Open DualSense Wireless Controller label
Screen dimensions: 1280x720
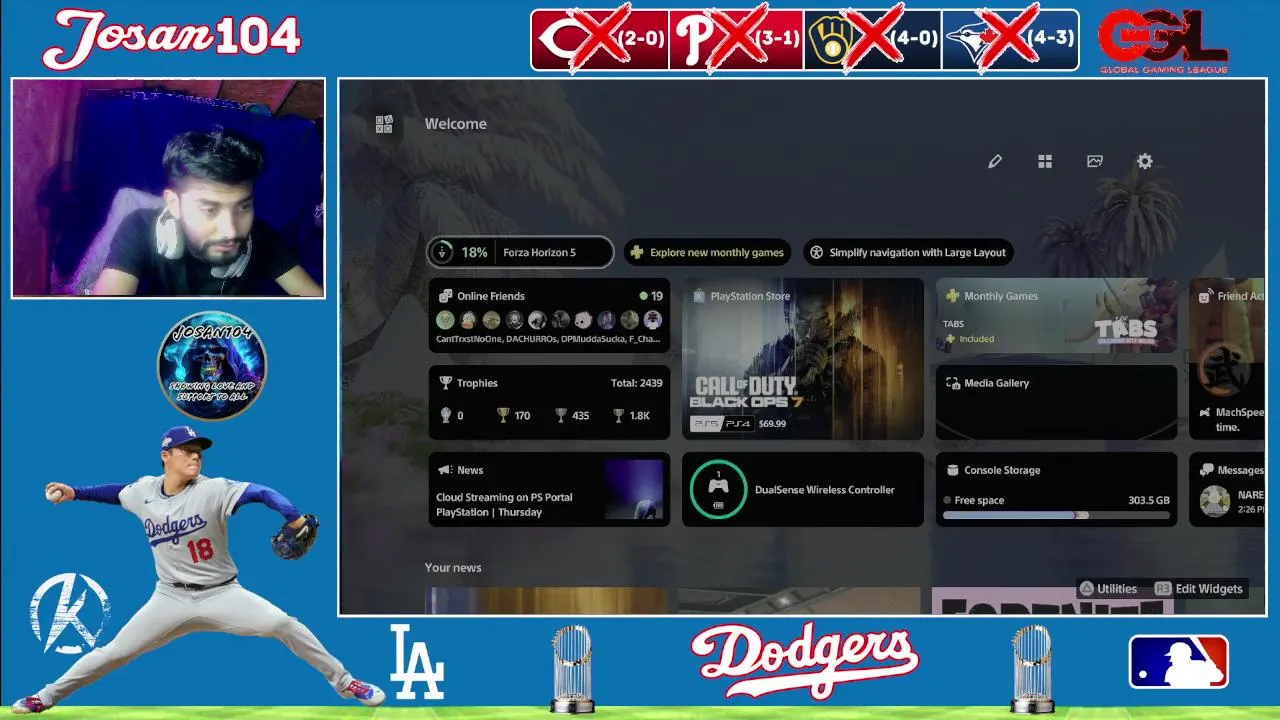825,490
